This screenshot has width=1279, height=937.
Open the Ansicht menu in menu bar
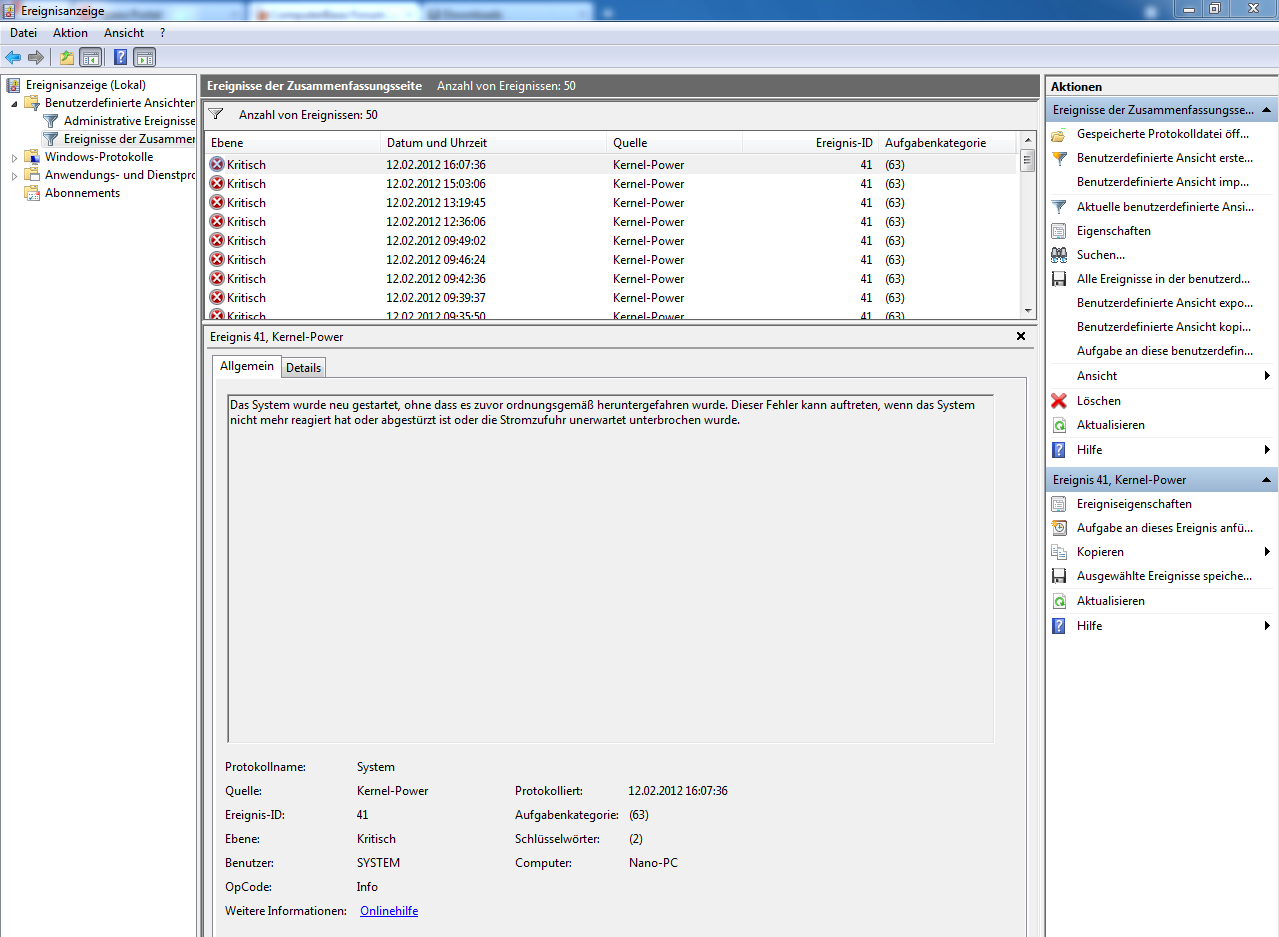coord(124,33)
